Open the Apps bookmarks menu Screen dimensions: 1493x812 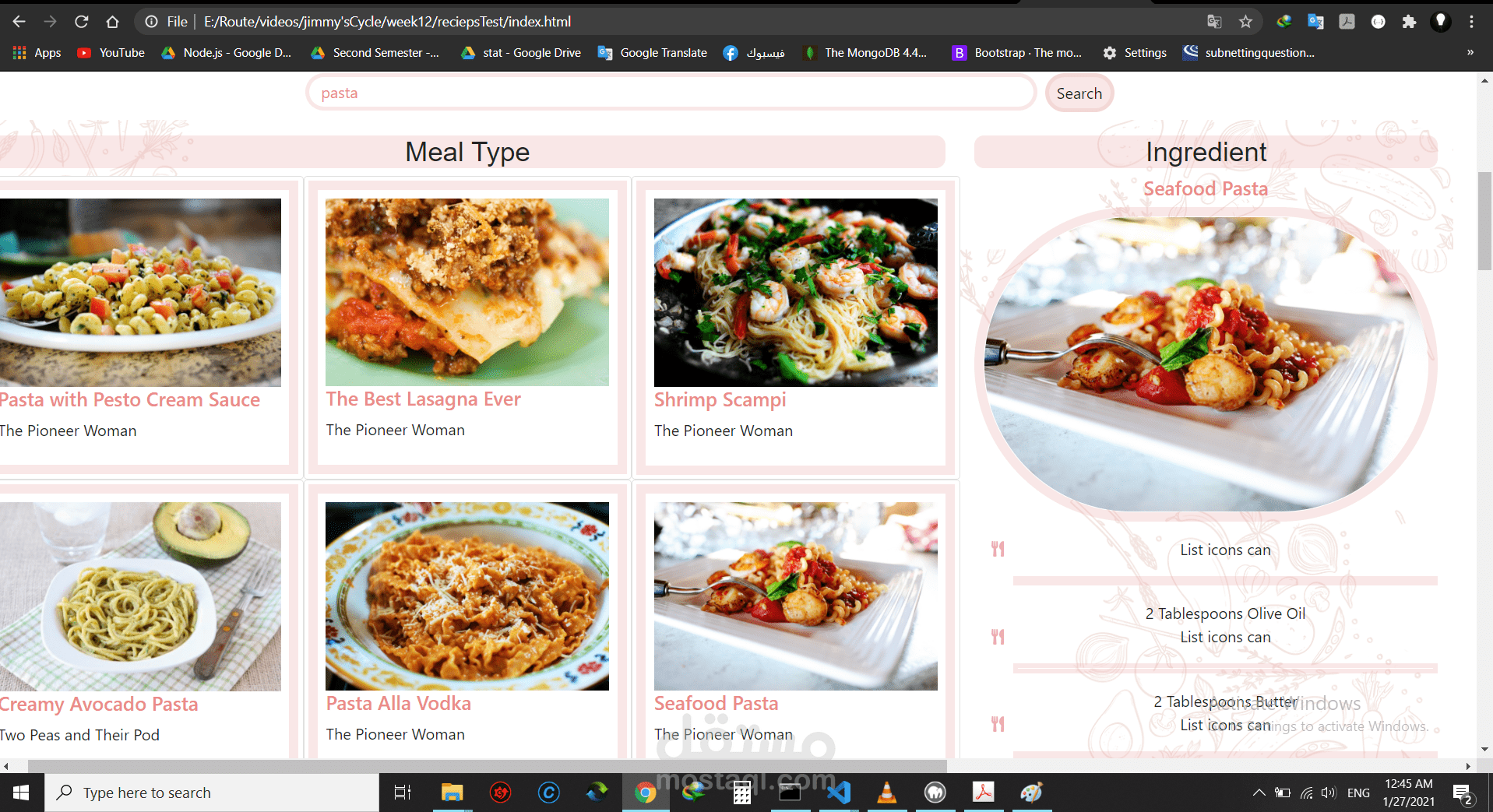tap(36, 52)
